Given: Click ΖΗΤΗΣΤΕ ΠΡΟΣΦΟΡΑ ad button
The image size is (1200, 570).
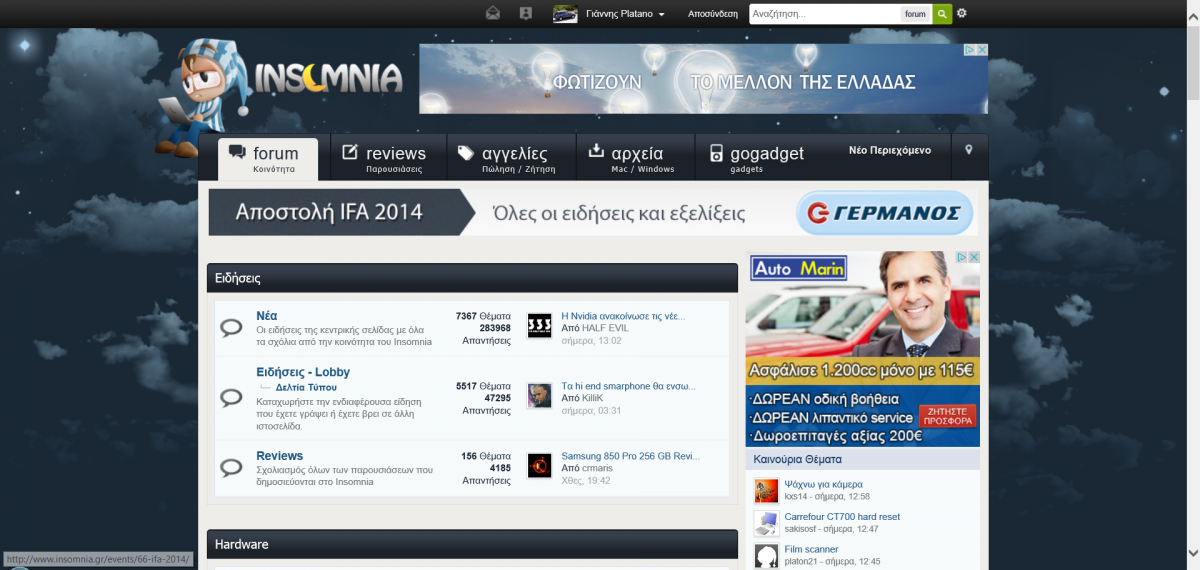Looking at the screenshot, I should [948, 416].
